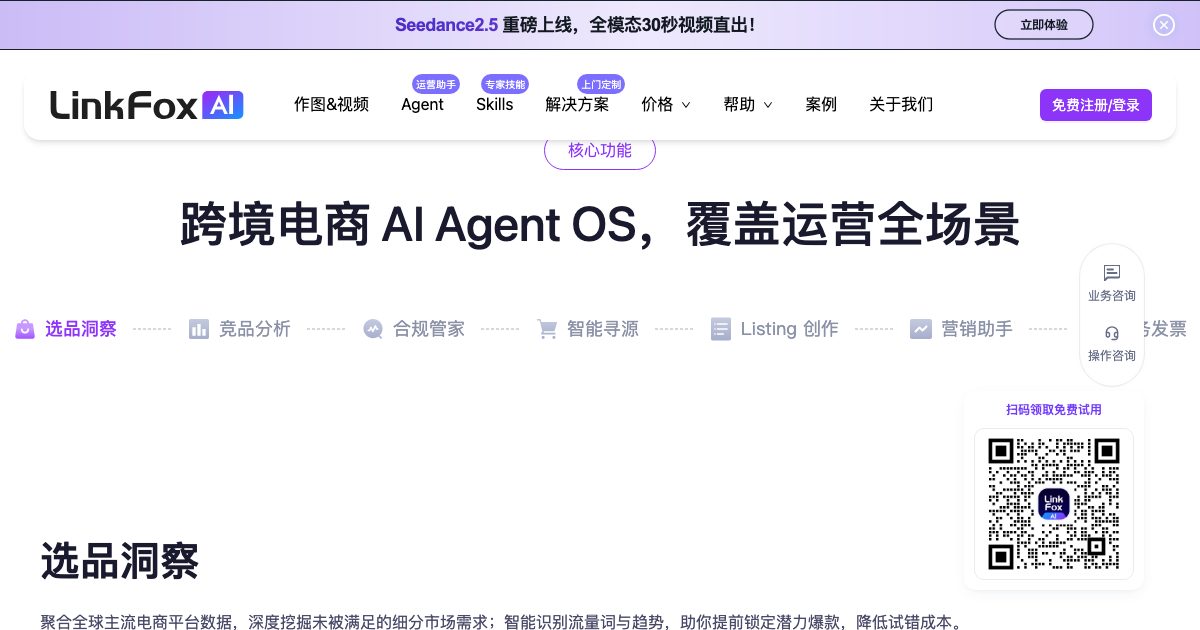Expand the 价格 dropdown menu
Viewport: 1200px width, 630px height.
point(666,104)
